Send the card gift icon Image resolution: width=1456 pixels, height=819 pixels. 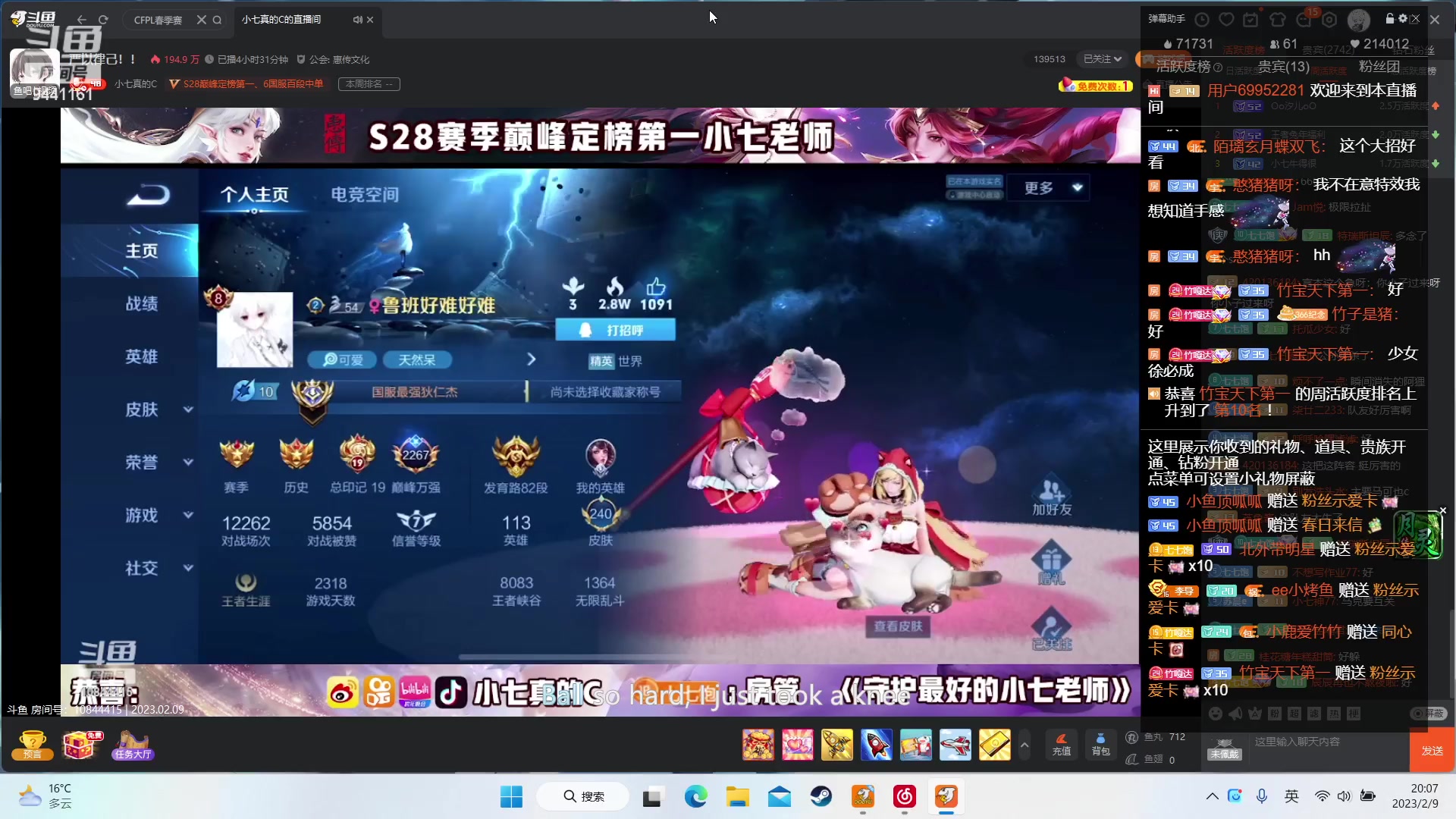(916, 745)
